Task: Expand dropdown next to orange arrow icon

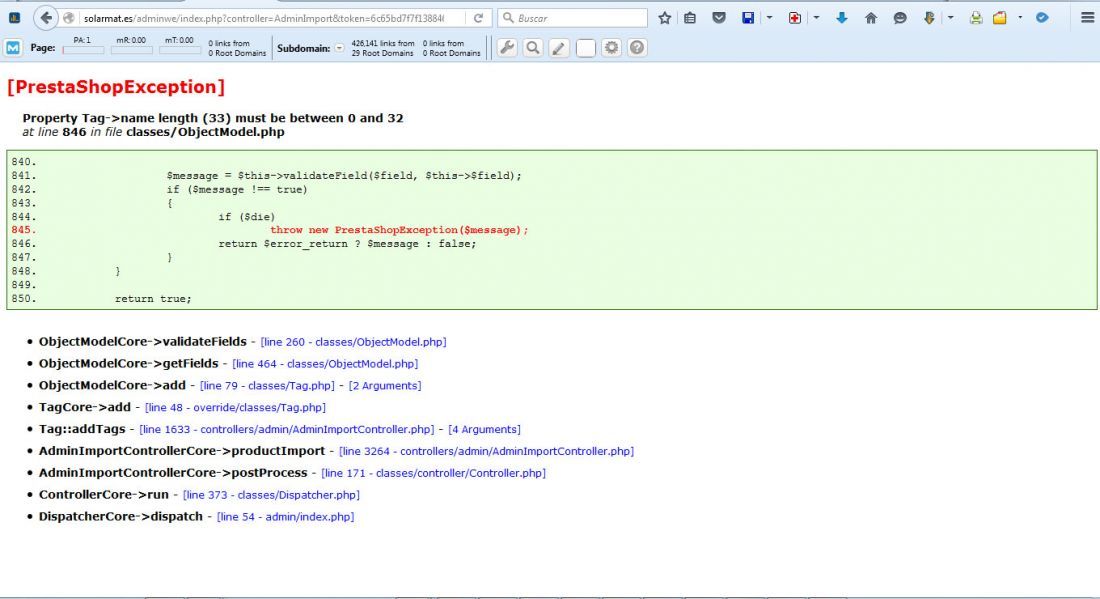Action: pos(951,18)
